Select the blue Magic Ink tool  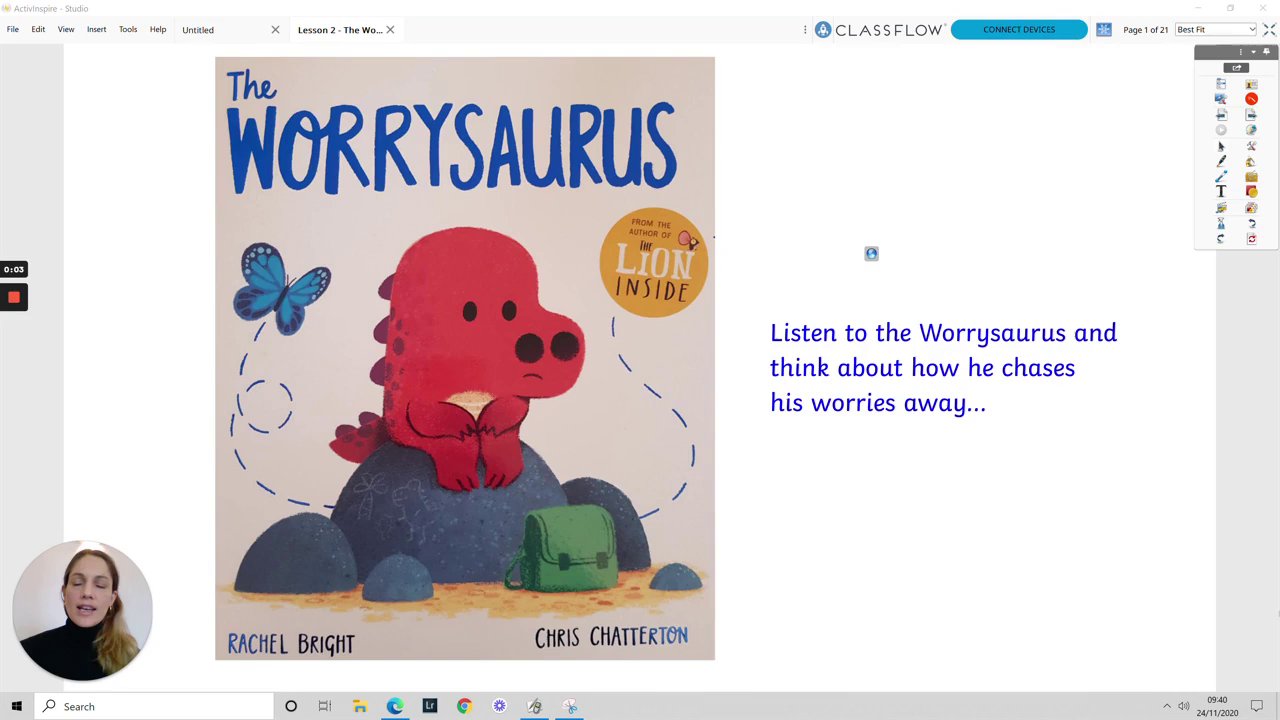(1221, 177)
